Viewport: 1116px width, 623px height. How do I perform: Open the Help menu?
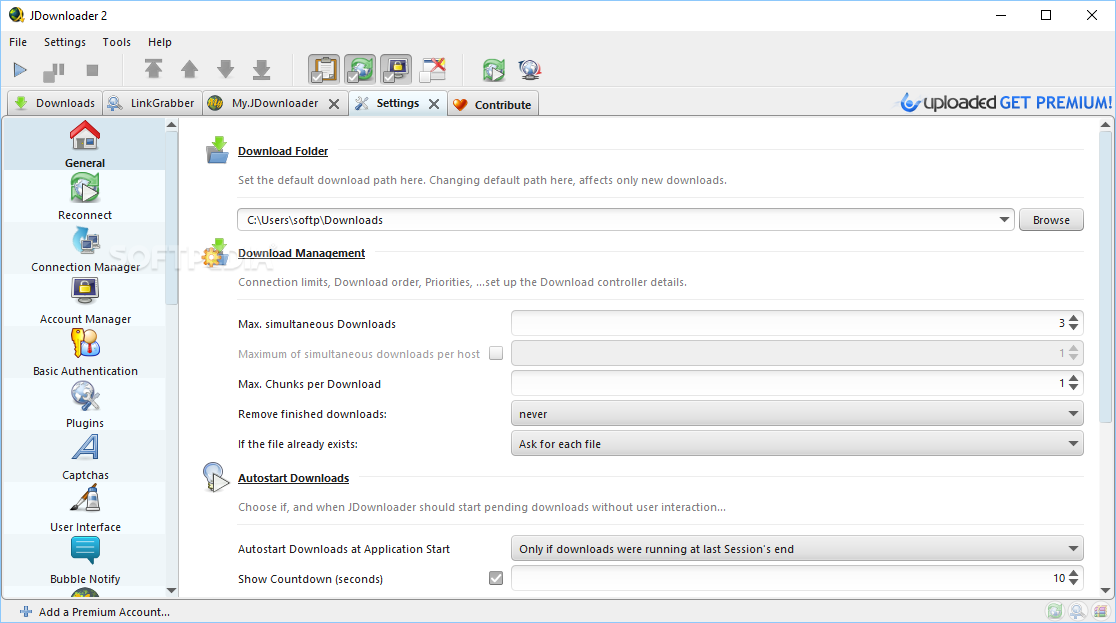coord(159,42)
